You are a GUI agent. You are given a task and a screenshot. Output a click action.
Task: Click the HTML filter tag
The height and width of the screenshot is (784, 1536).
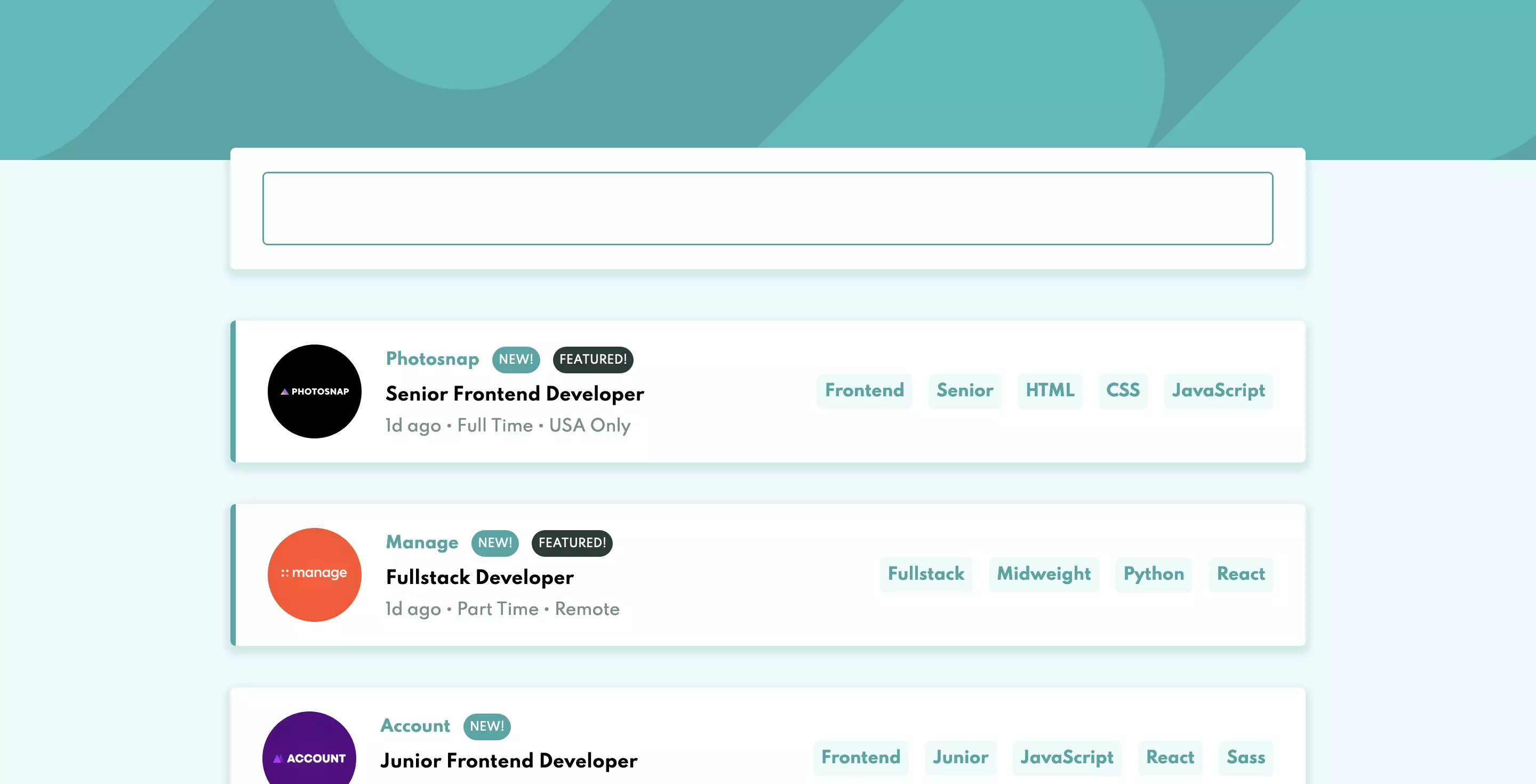tap(1050, 391)
